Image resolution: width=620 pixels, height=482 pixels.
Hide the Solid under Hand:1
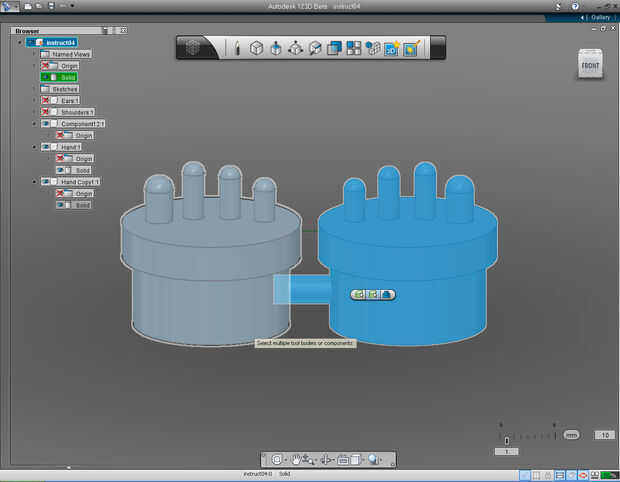click(x=60, y=170)
